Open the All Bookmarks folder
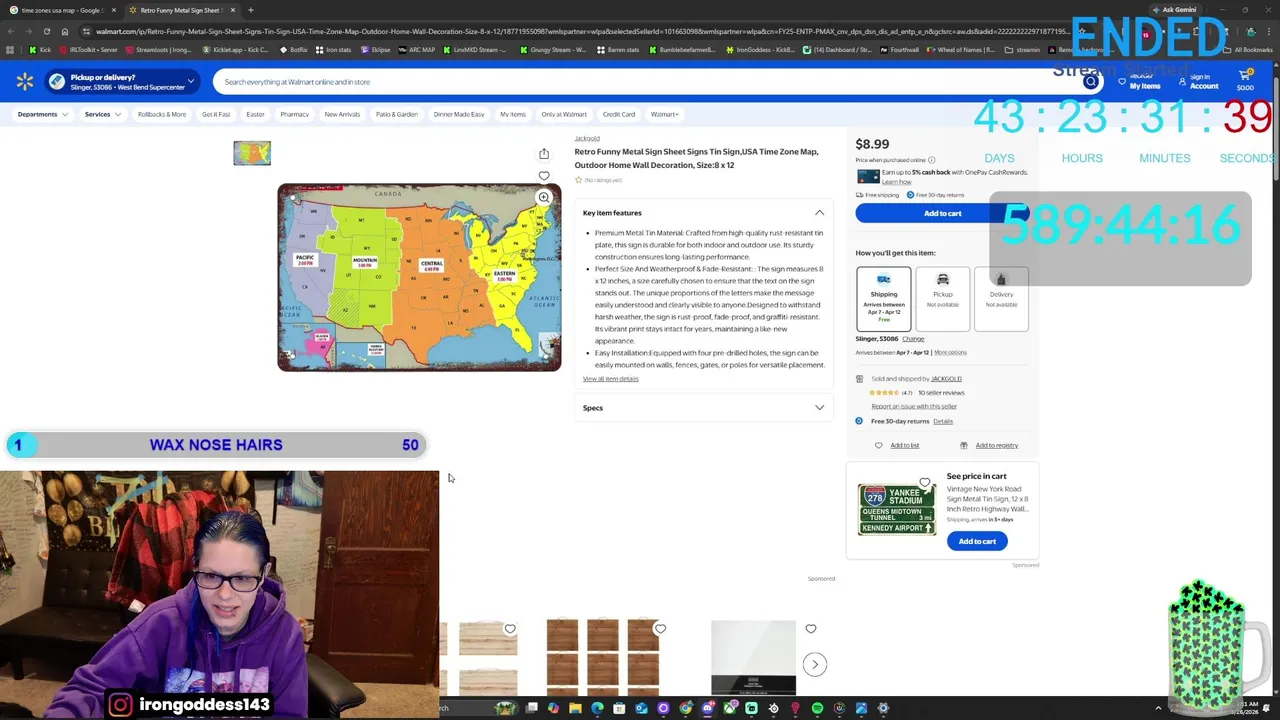 coord(1247,50)
